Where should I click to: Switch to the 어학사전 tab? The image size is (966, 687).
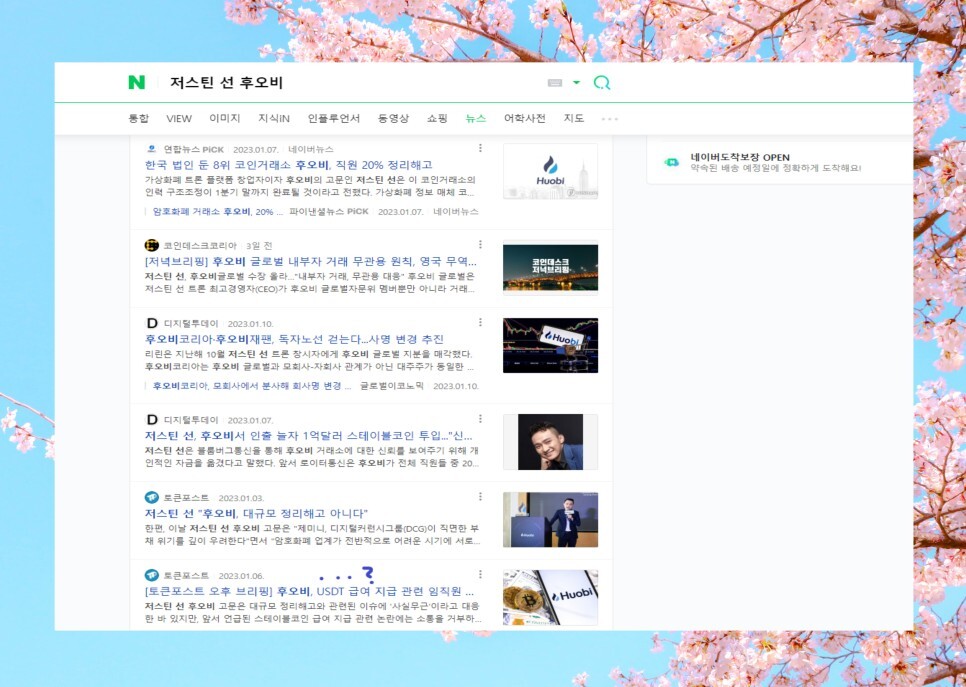point(524,118)
